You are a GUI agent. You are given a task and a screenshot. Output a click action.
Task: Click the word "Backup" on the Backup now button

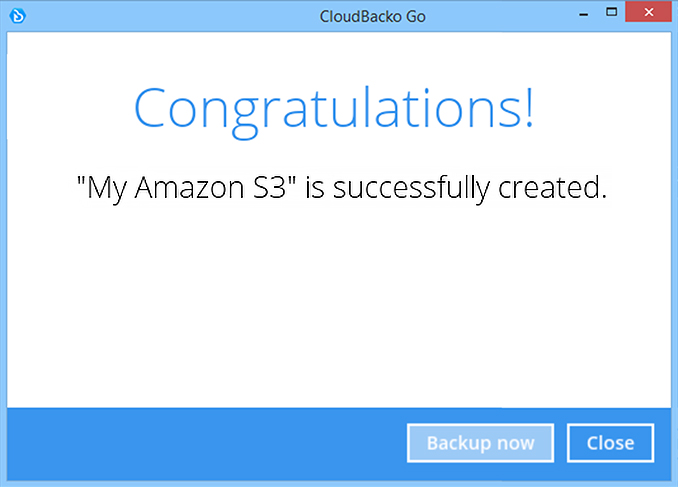(459, 443)
